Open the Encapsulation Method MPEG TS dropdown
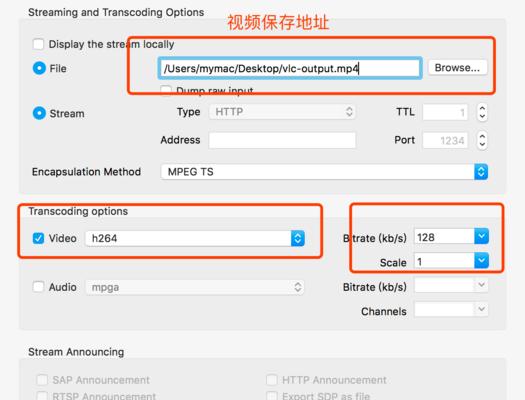Image resolution: width=525 pixels, height=400 pixels. point(324,172)
